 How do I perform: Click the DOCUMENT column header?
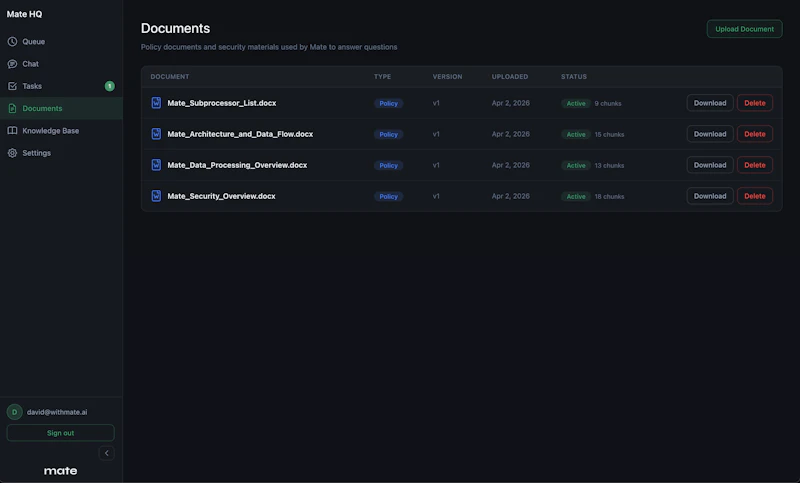[x=170, y=77]
